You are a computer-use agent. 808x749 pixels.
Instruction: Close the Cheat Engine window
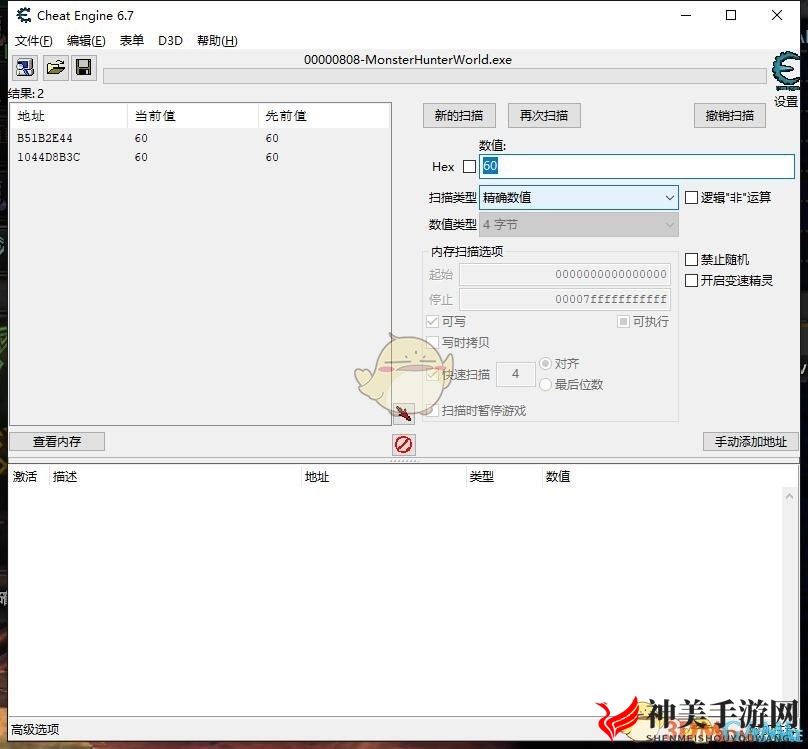point(777,15)
